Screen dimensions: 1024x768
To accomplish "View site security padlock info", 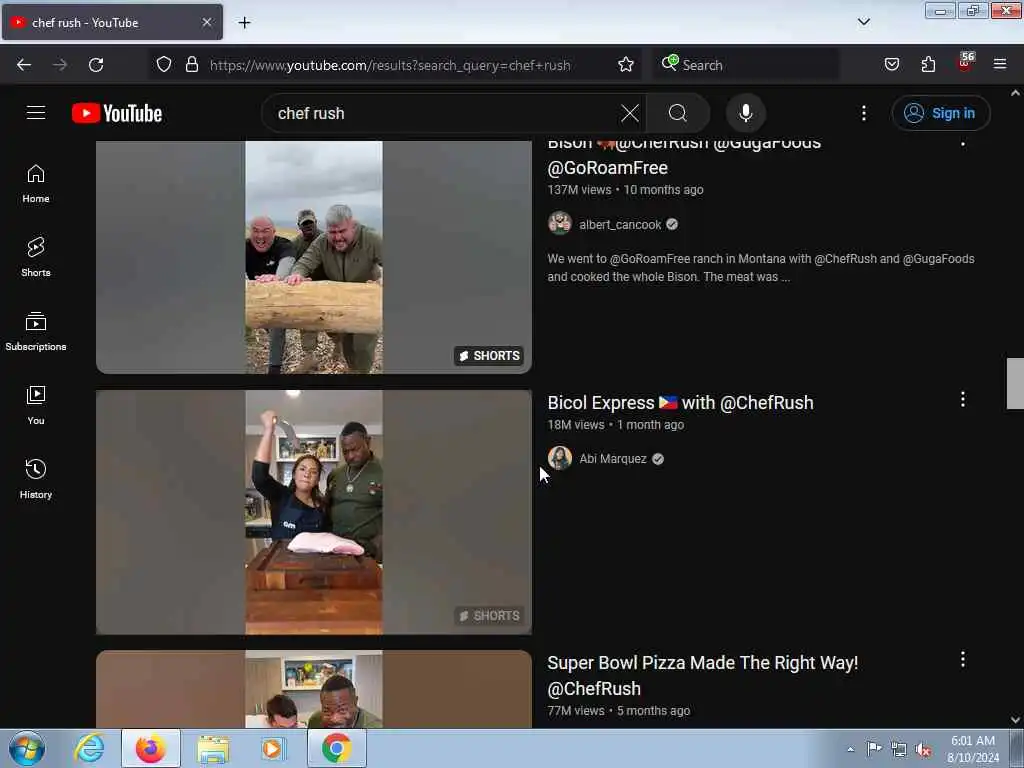I will tap(191, 64).
